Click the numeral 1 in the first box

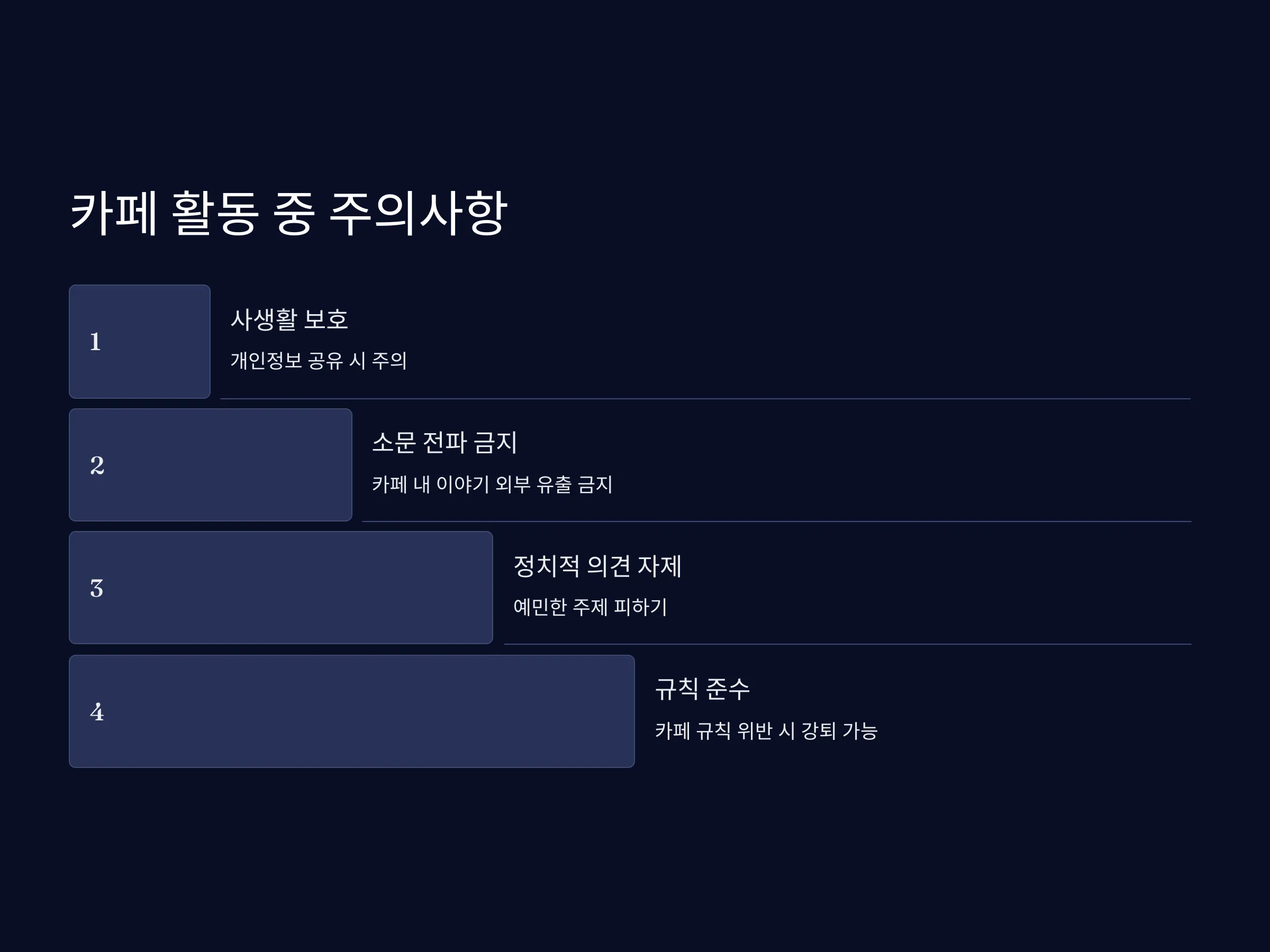[95, 342]
